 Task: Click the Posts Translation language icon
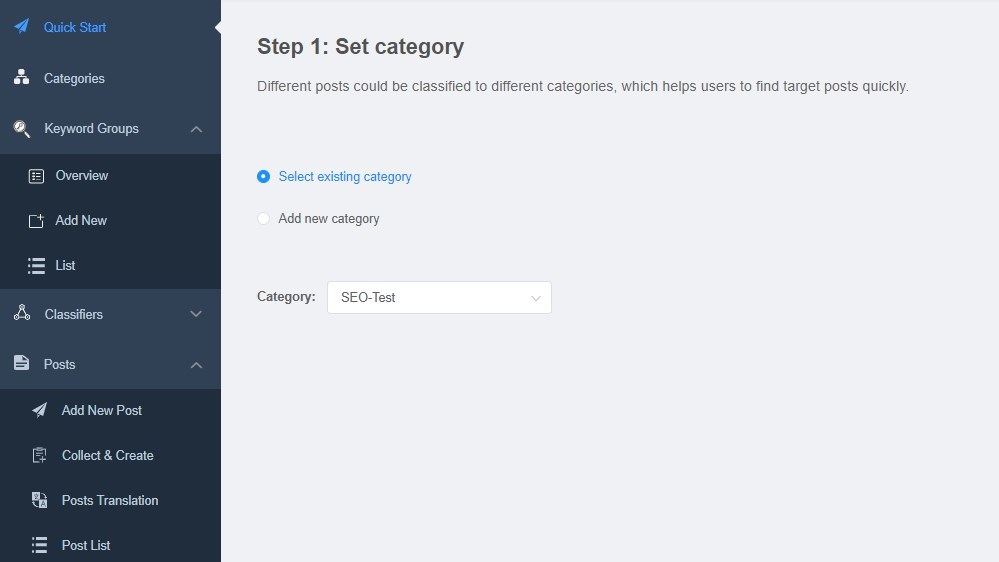pyautogui.click(x=40, y=500)
